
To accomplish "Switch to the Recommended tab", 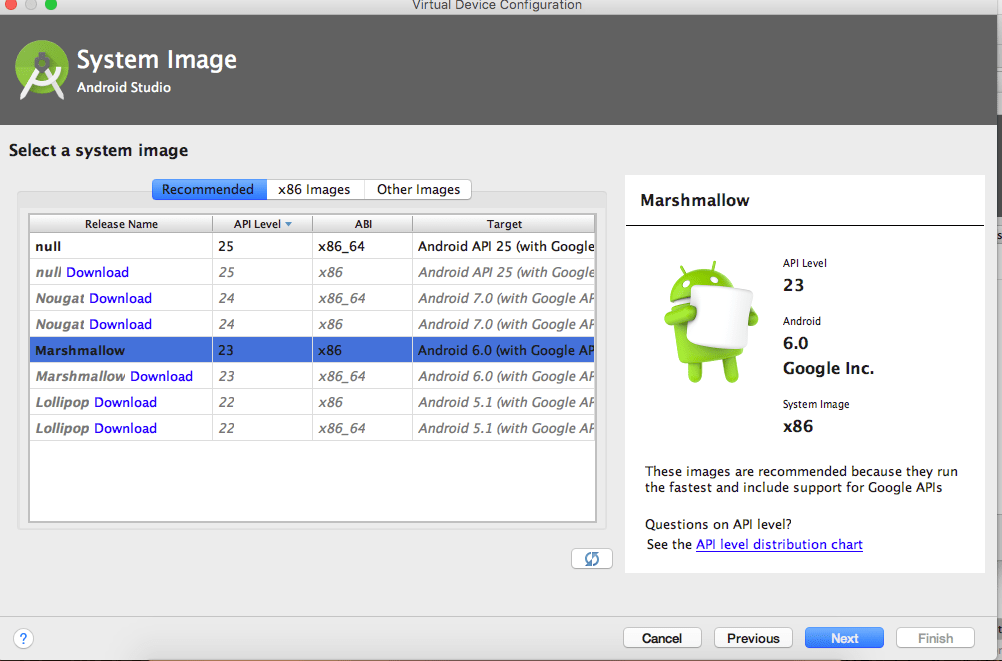I will [x=209, y=189].
